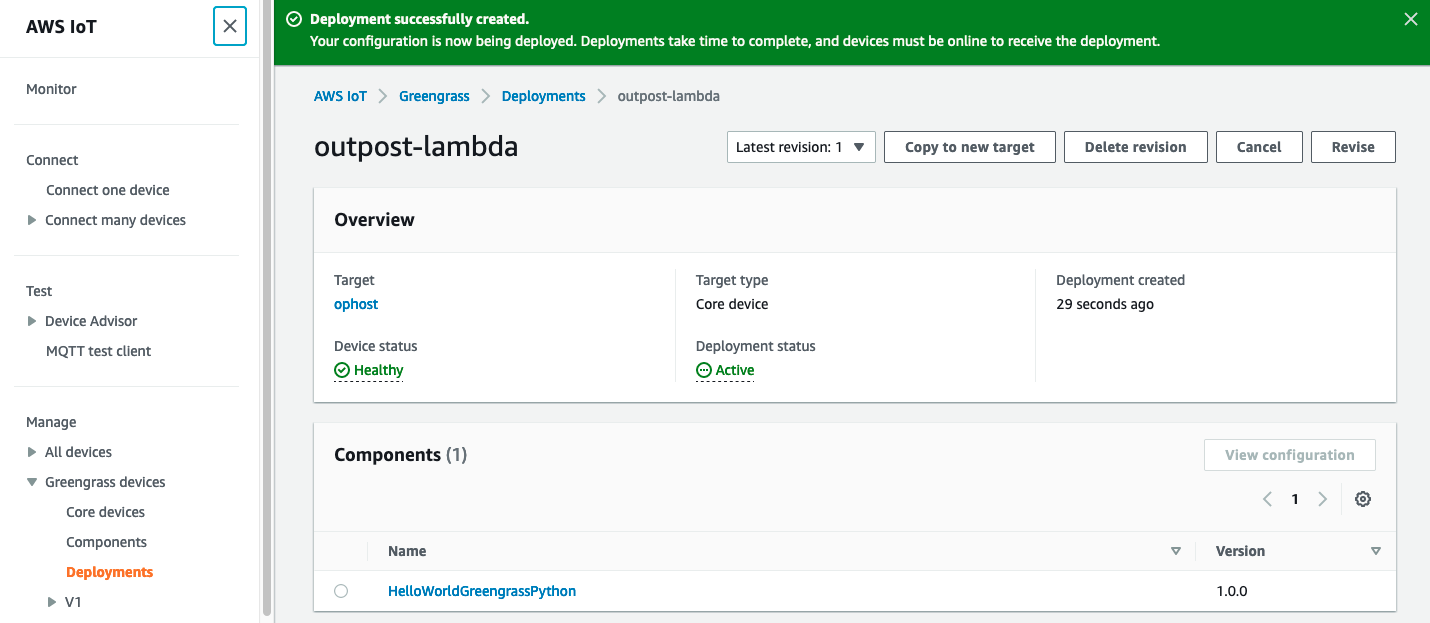The height and width of the screenshot is (623, 1430).
Task: Dismiss the deployment success banner
Action: [x=1411, y=19]
